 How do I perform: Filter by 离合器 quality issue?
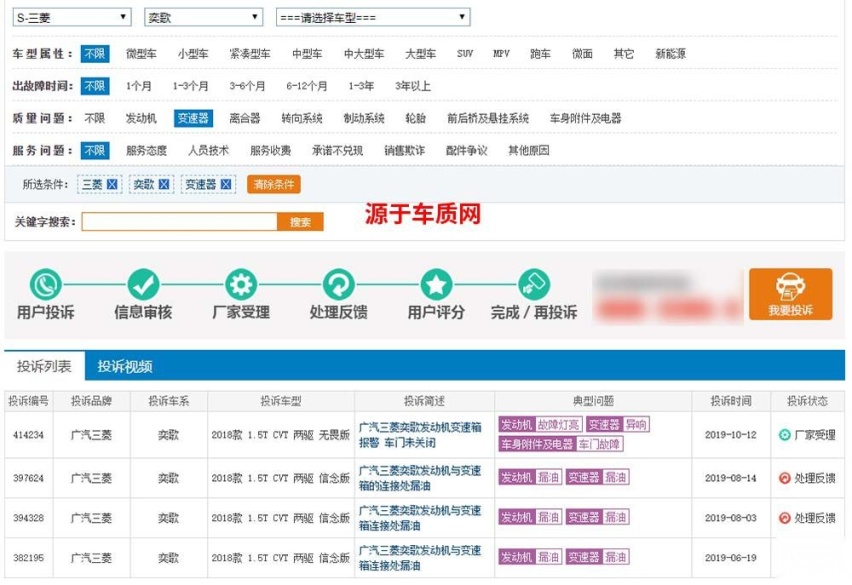(x=245, y=118)
